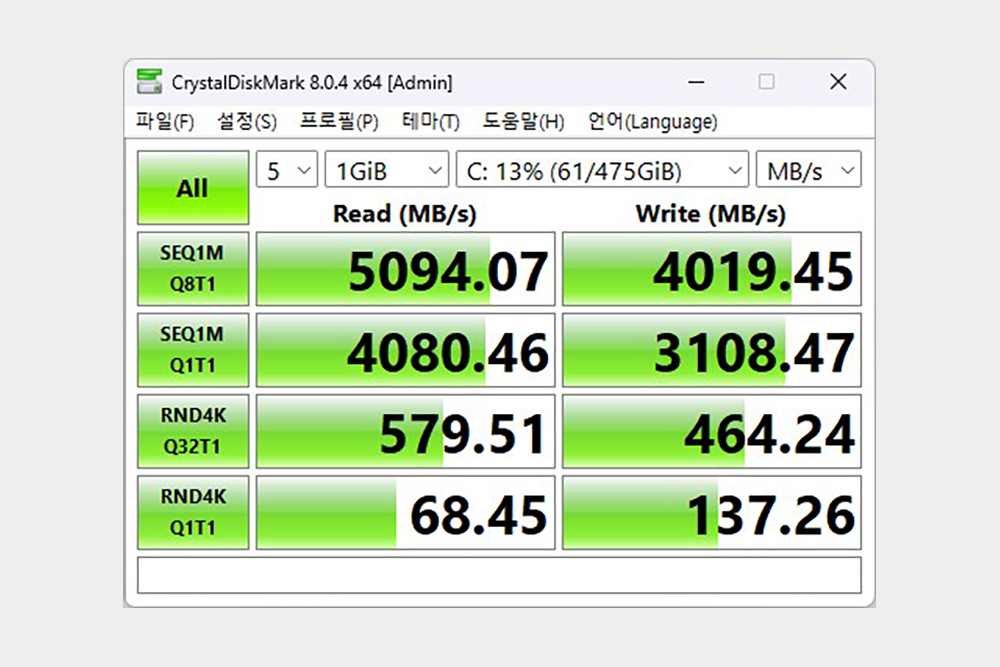
Task: Start the RND4K Q1T1 test
Action: pyautogui.click(x=193, y=511)
